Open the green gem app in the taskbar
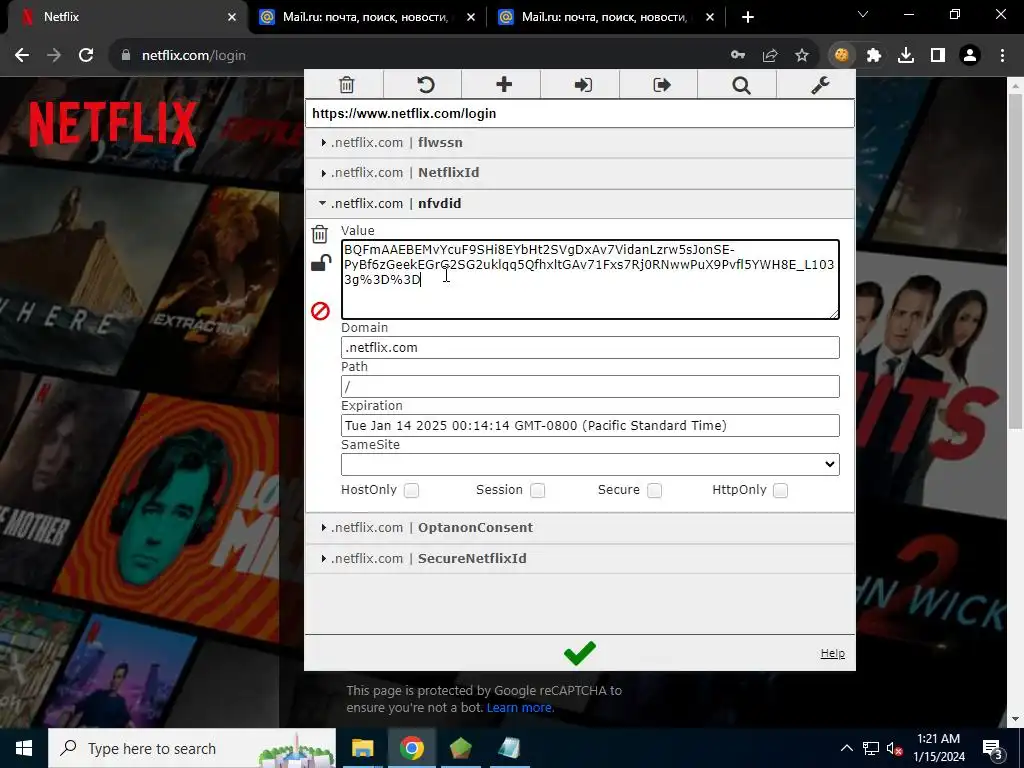Screen dimensions: 1024x768 click(x=460, y=748)
